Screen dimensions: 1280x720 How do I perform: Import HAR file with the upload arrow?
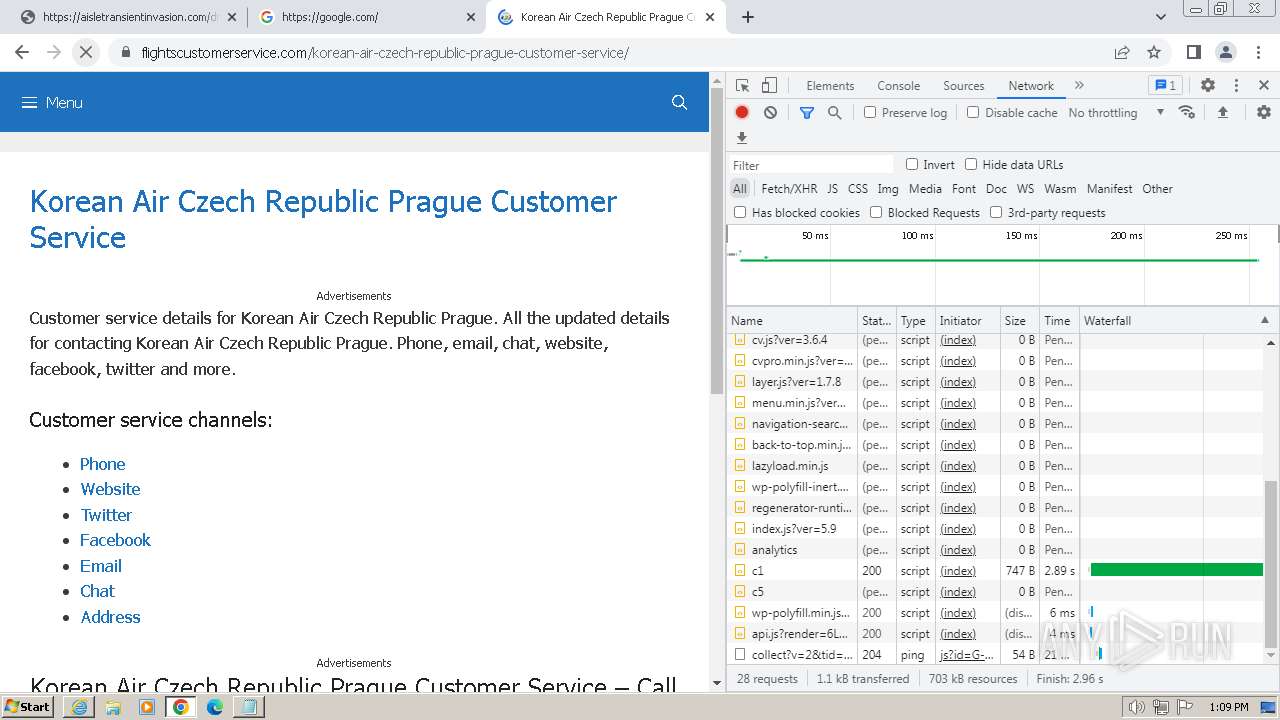tap(1222, 112)
